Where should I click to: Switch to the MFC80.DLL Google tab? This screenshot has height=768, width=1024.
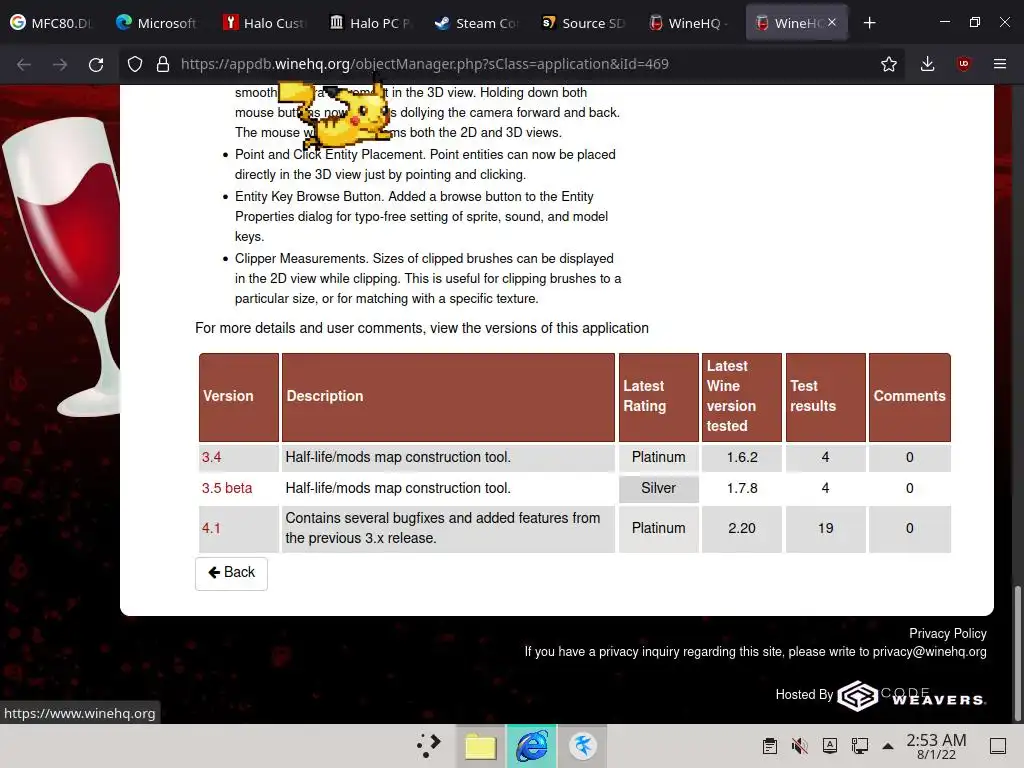[x=52, y=23]
